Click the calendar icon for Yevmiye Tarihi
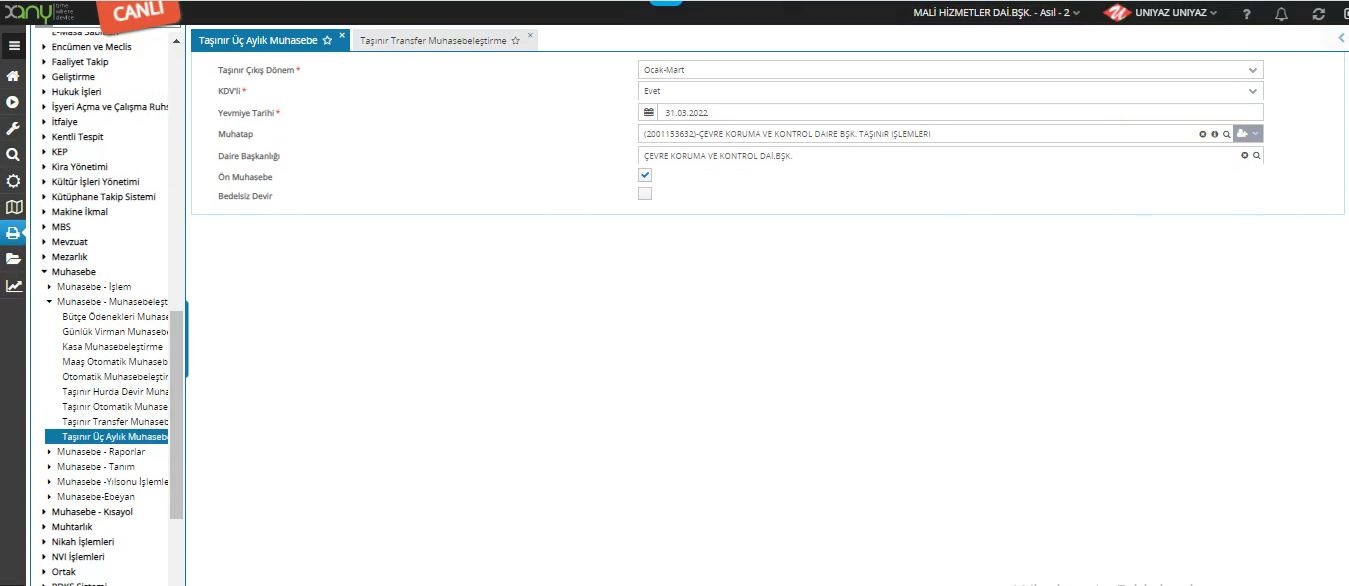Screen dimensions: 1349x586 click(648, 112)
